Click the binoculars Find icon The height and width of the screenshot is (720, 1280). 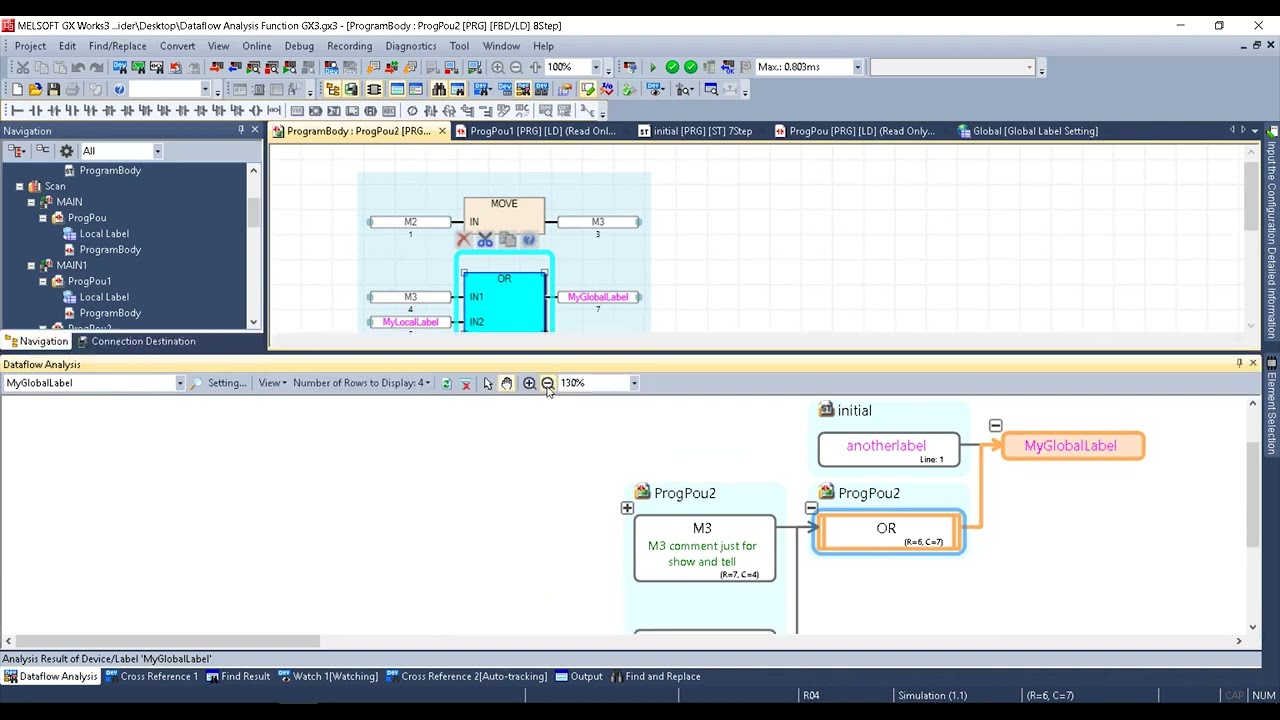pyautogui.click(x=439, y=89)
